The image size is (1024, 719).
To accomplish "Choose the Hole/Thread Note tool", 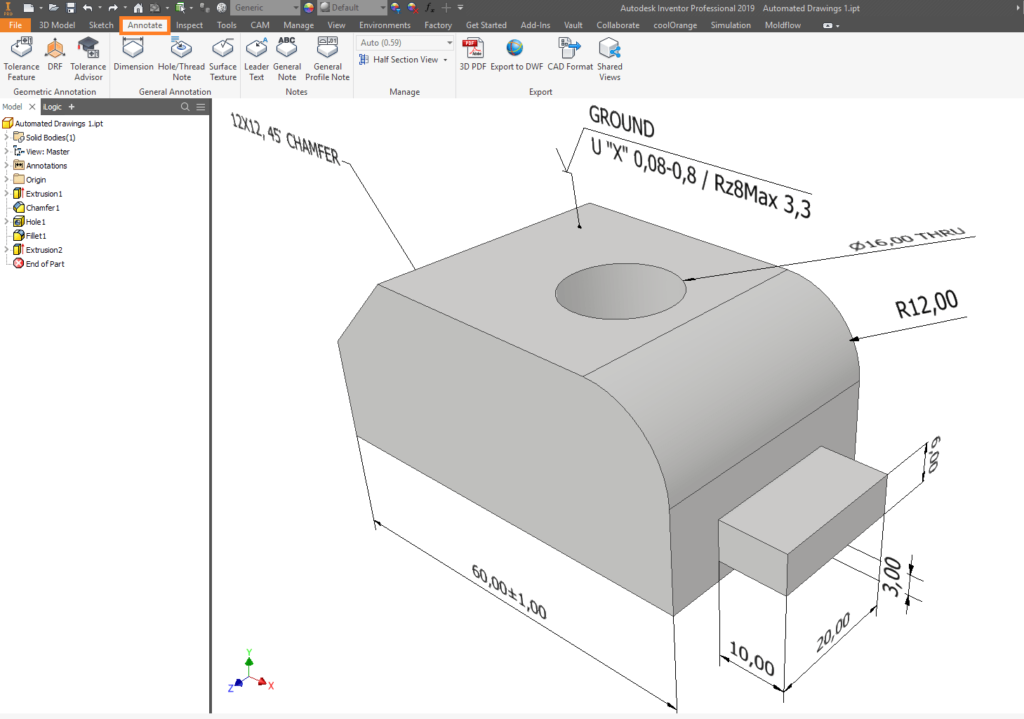I will [181, 59].
